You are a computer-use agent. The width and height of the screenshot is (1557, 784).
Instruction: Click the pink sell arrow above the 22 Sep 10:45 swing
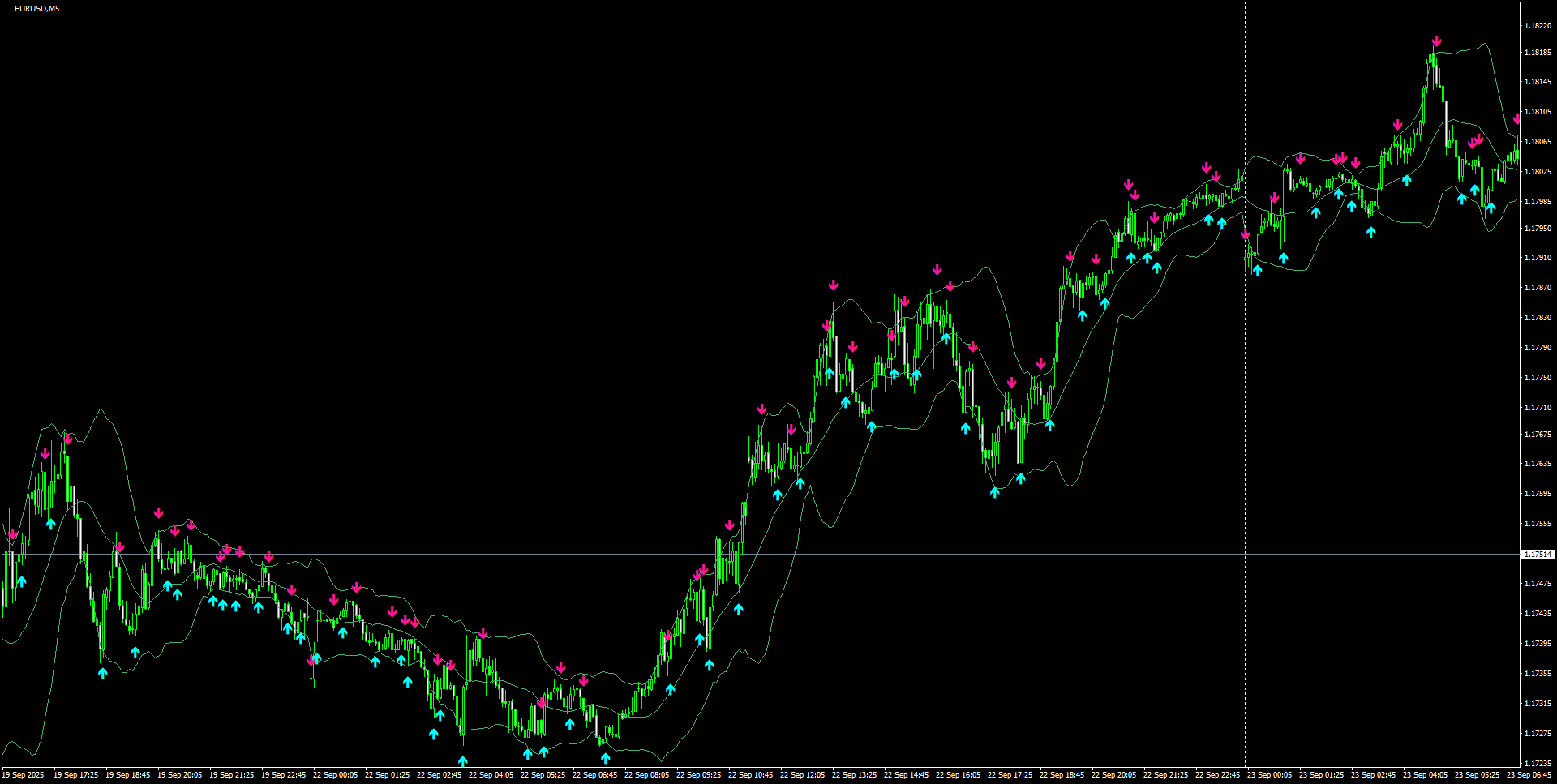pos(761,408)
